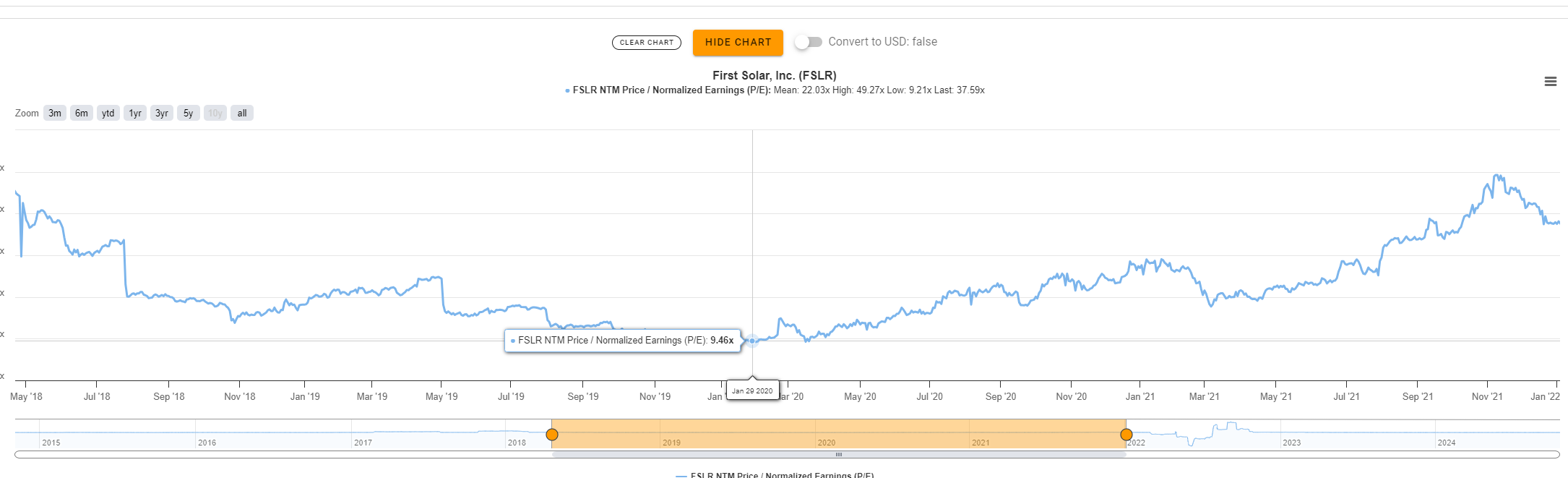Click the May '20 axis label
Viewport: 1568px width, 478px height.
click(x=860, y=396)
